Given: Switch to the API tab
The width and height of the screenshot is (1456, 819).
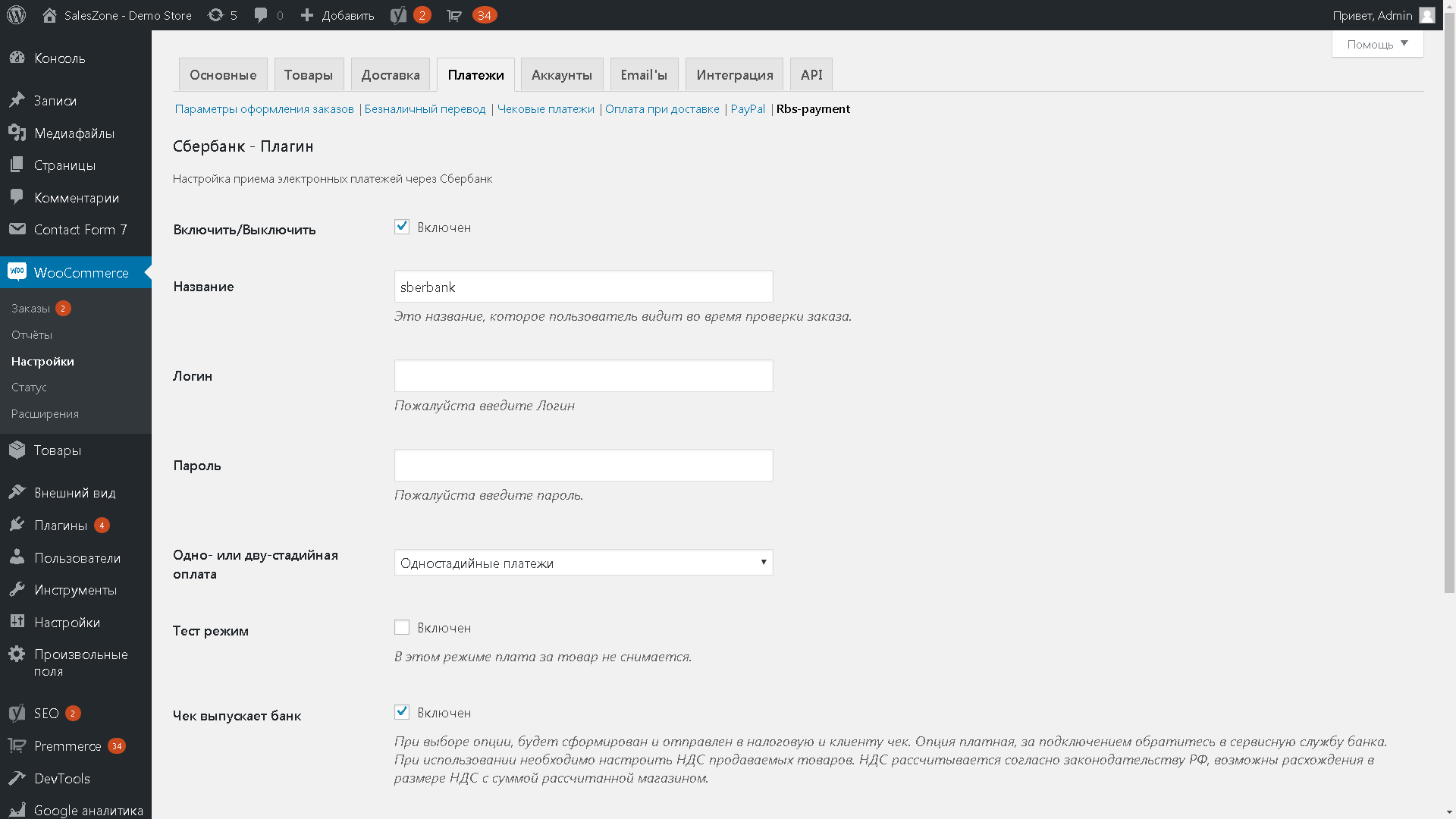Looking at the screenshot, I should click(x=811, y=74).
